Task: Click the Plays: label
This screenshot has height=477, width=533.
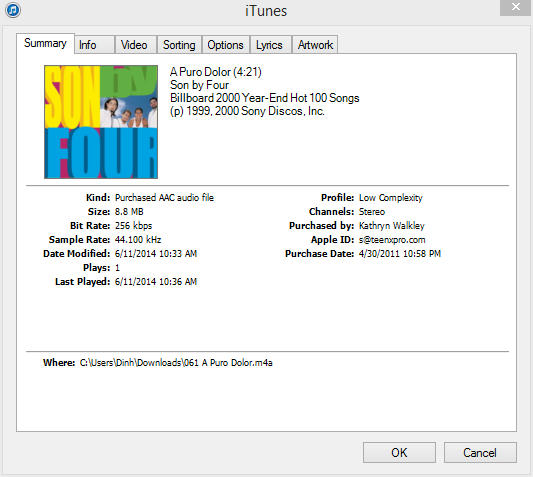Action: (x=97, y=268)
